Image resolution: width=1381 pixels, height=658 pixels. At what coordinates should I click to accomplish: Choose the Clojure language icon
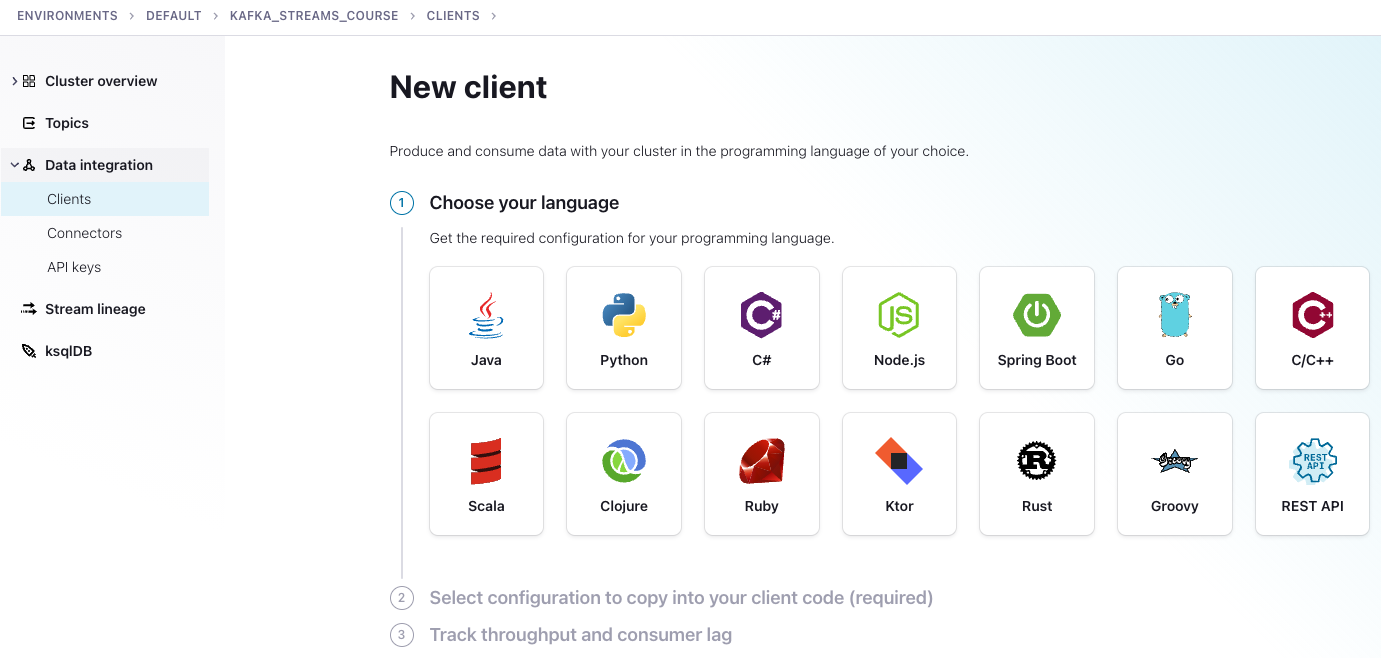point(624,461)
